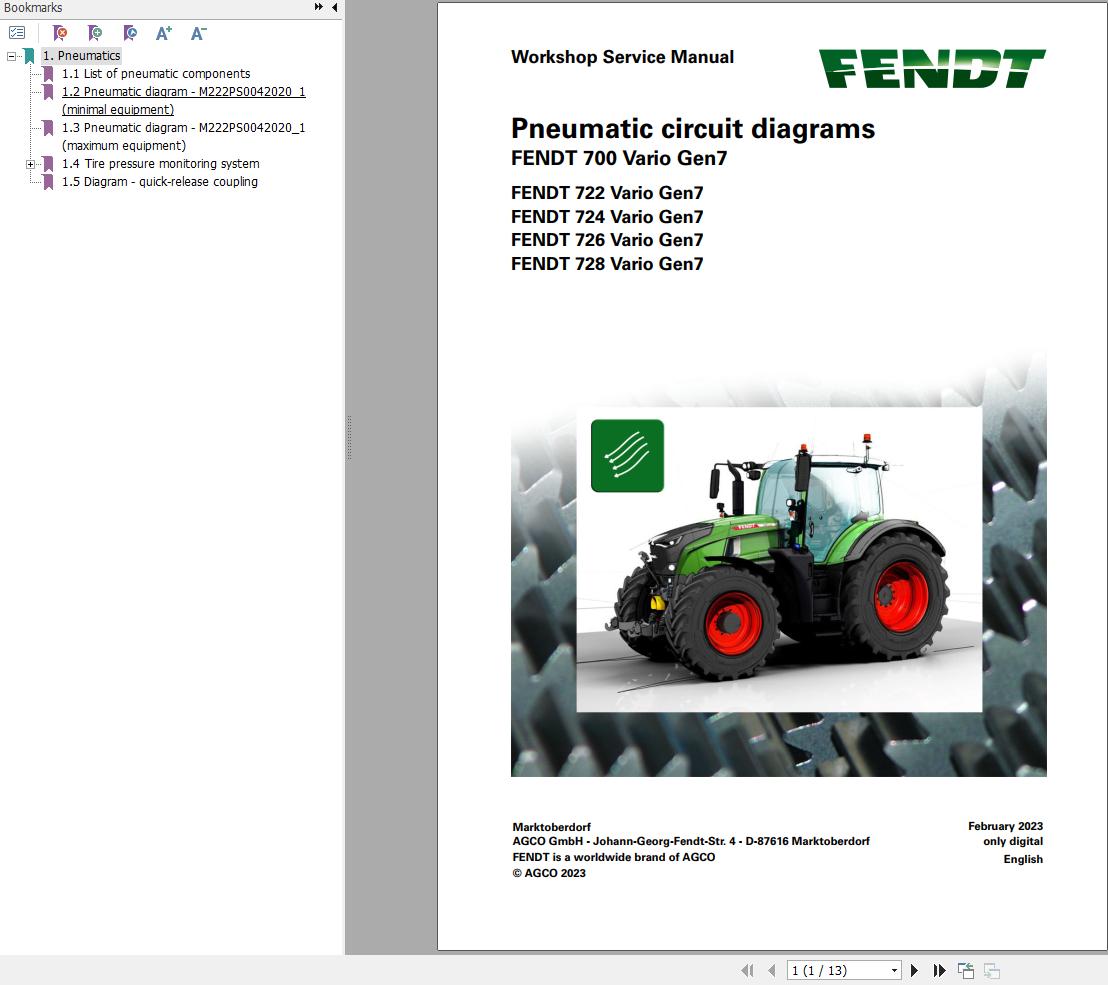Click the Marktoberdorf footer text
Viewport: 1108px width, 985px height.
click(551, 827)
